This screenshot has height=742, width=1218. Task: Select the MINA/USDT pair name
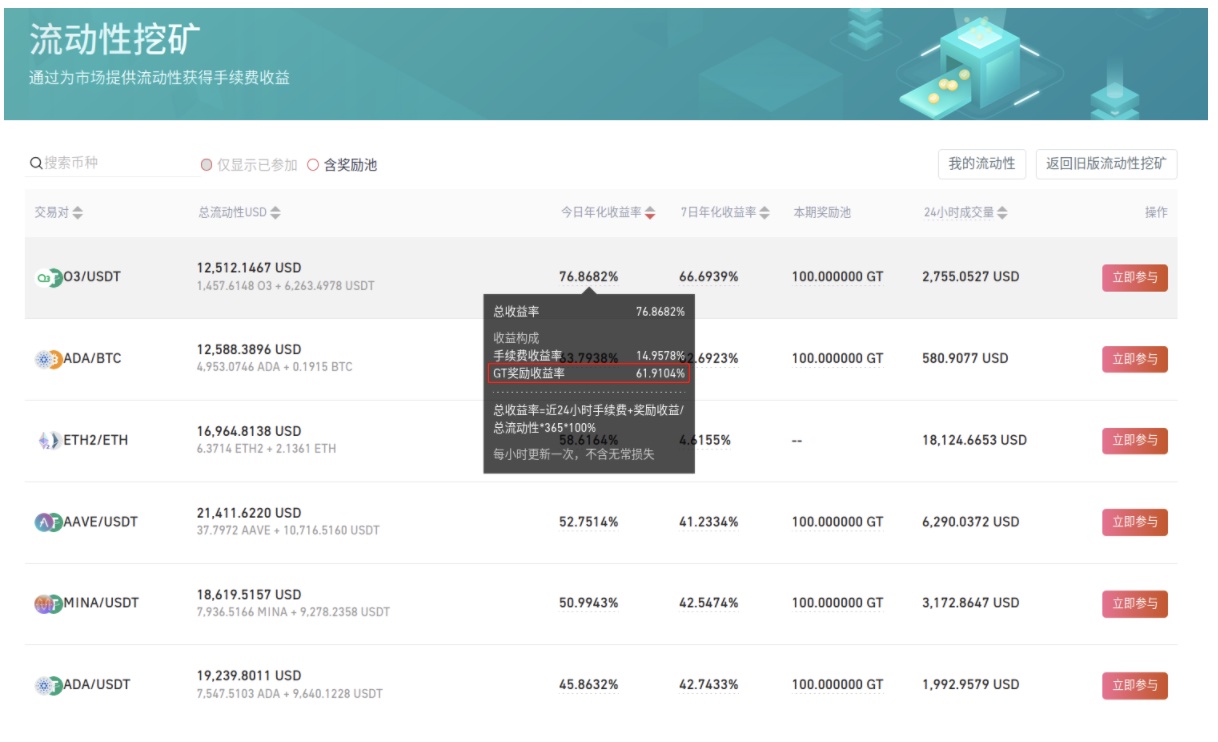(101, 603)
